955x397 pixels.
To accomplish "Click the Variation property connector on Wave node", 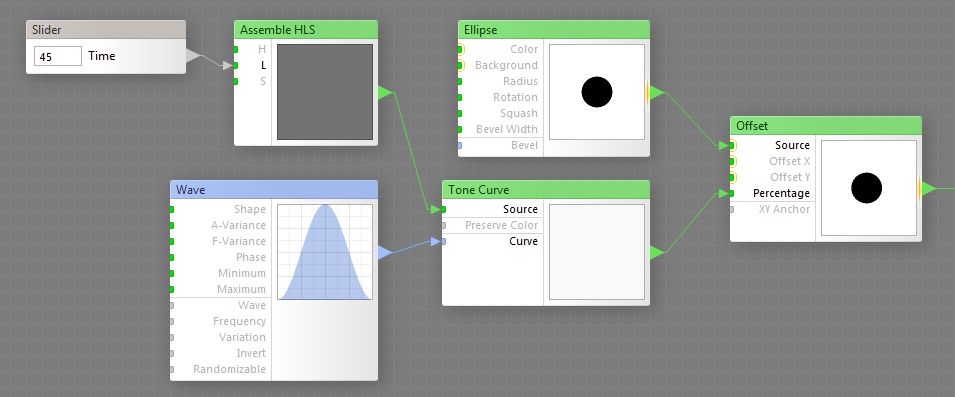I will [x=172, y=337].
